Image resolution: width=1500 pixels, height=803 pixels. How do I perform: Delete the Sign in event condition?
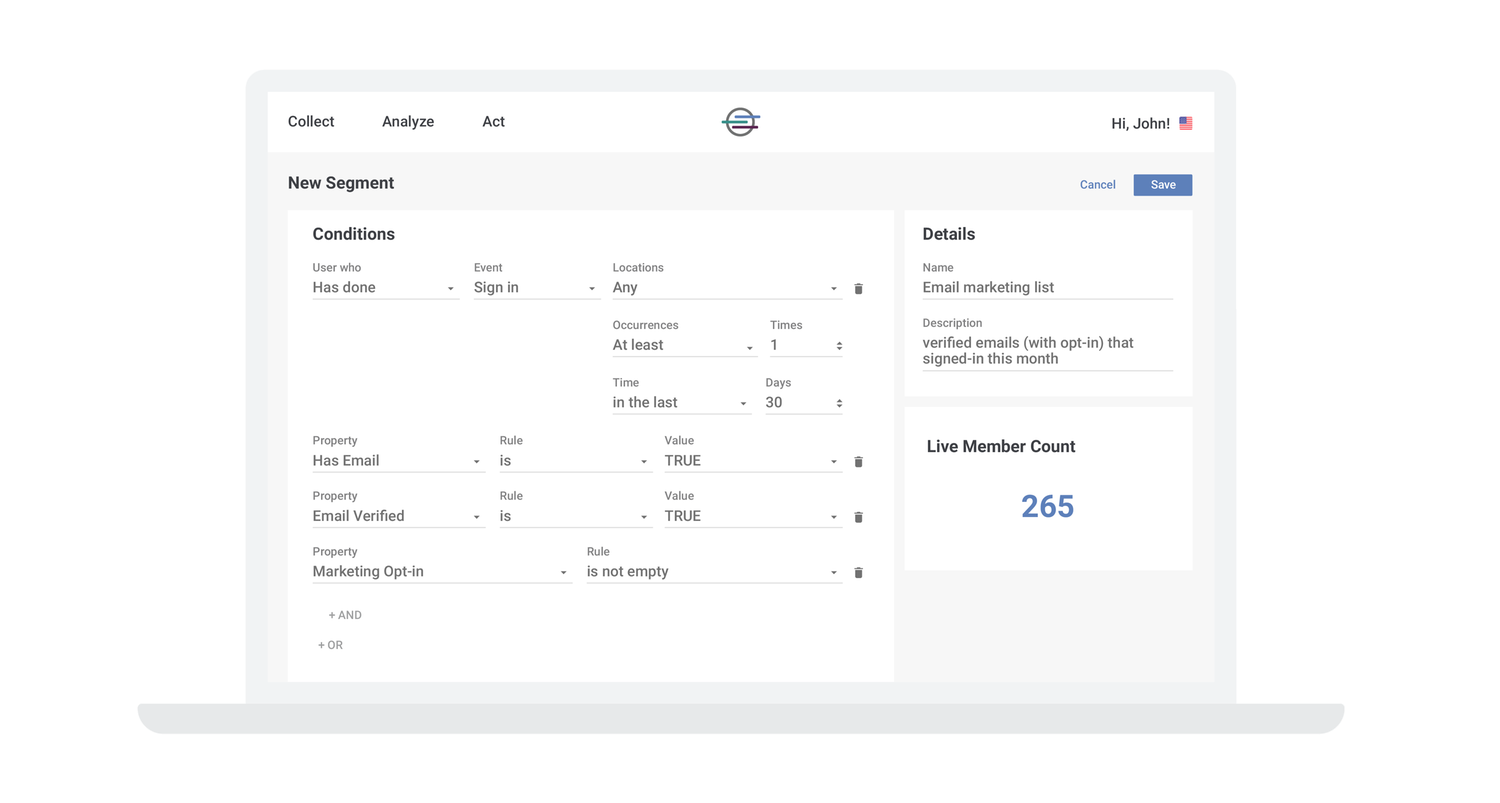point(858,288)
